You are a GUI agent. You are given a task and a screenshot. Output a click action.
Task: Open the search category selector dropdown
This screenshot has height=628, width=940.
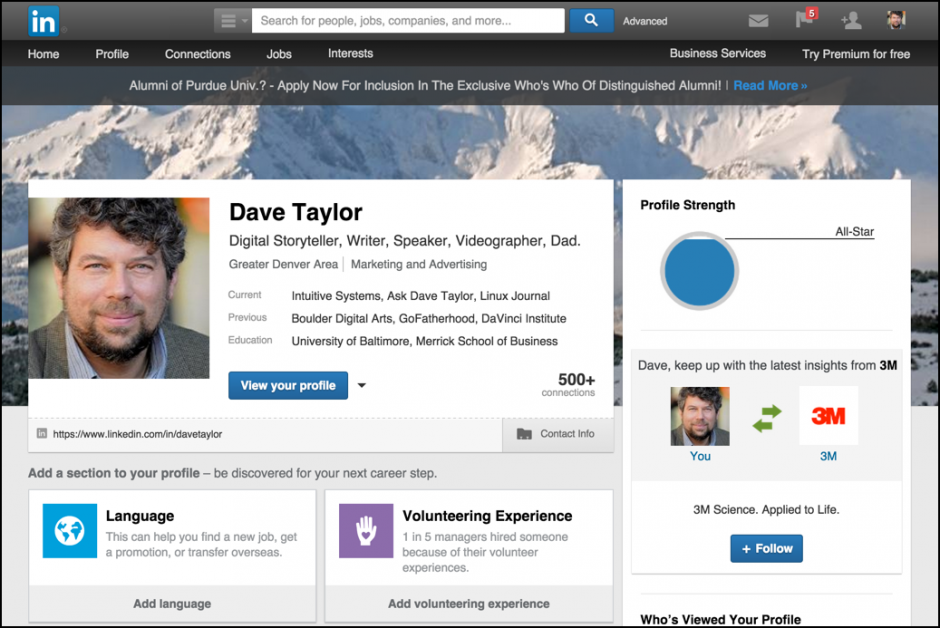(234, 20)
